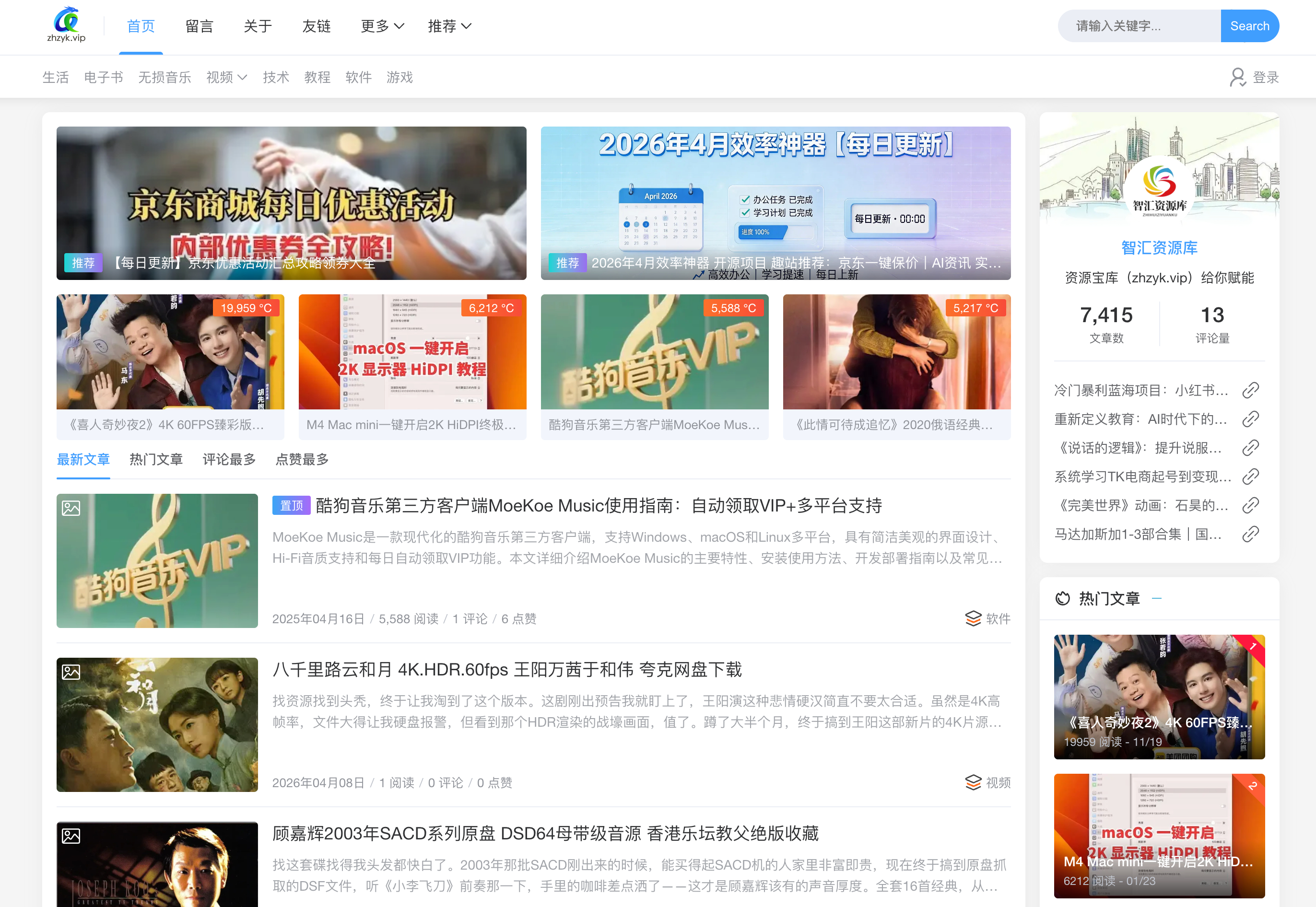Viewport: 1316px width, 907px height.
Task: Click link icon beside 马达加斯加1-3部合集 entry
Action: coord(1251,534)
